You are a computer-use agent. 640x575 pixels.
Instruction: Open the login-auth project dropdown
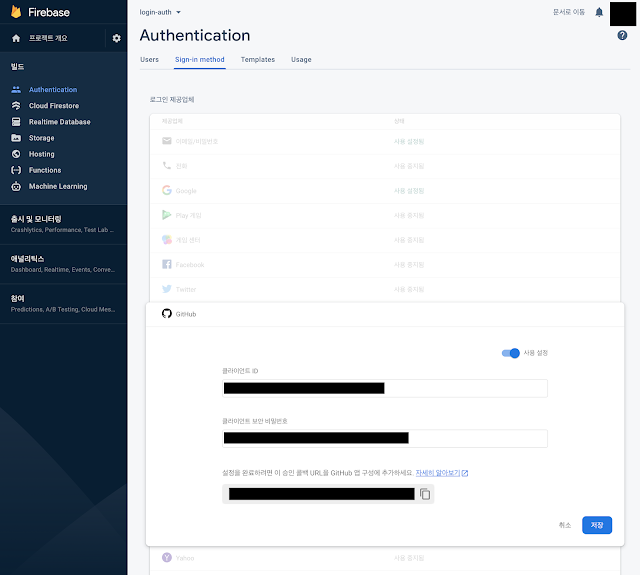point(160,12)
